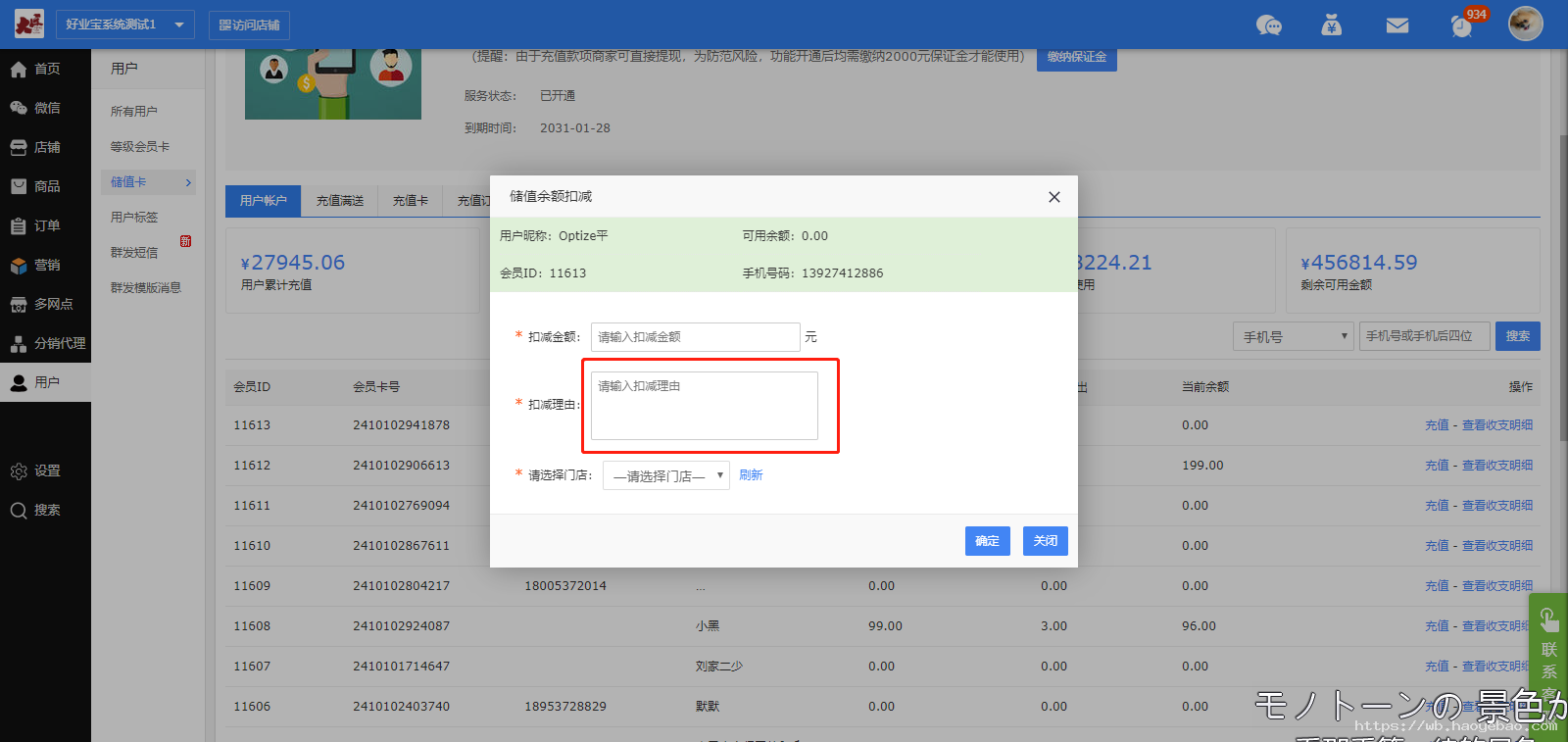Click 查看收支明细 for member 11609

point(1497,586)
